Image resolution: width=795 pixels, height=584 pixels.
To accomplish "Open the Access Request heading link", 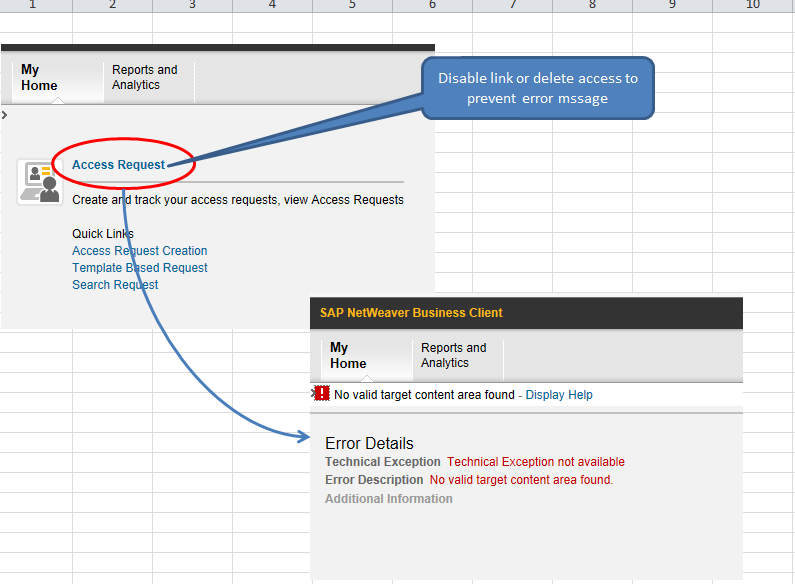I will [118, 165].
